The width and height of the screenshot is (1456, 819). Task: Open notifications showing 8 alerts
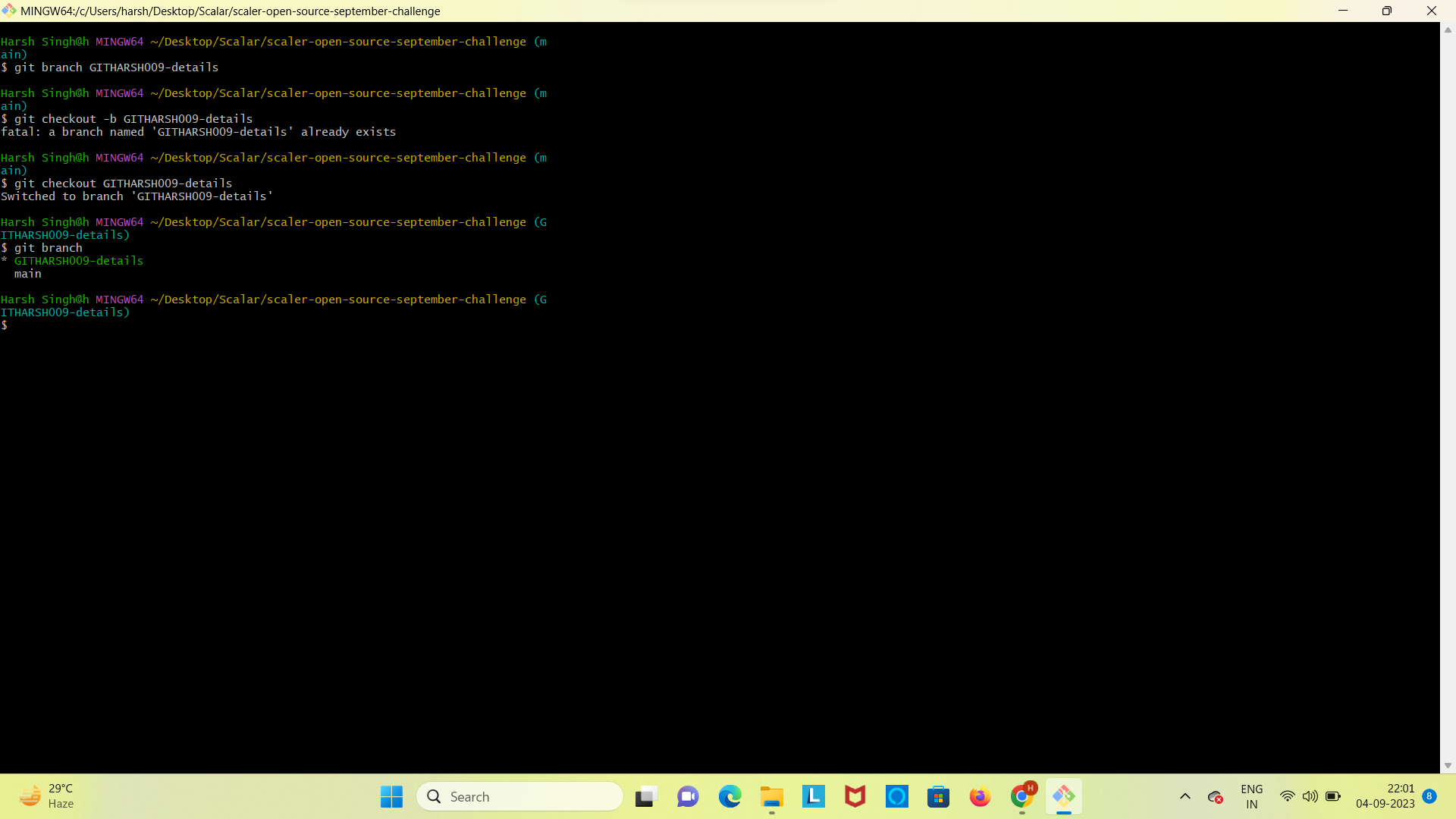1430,796
